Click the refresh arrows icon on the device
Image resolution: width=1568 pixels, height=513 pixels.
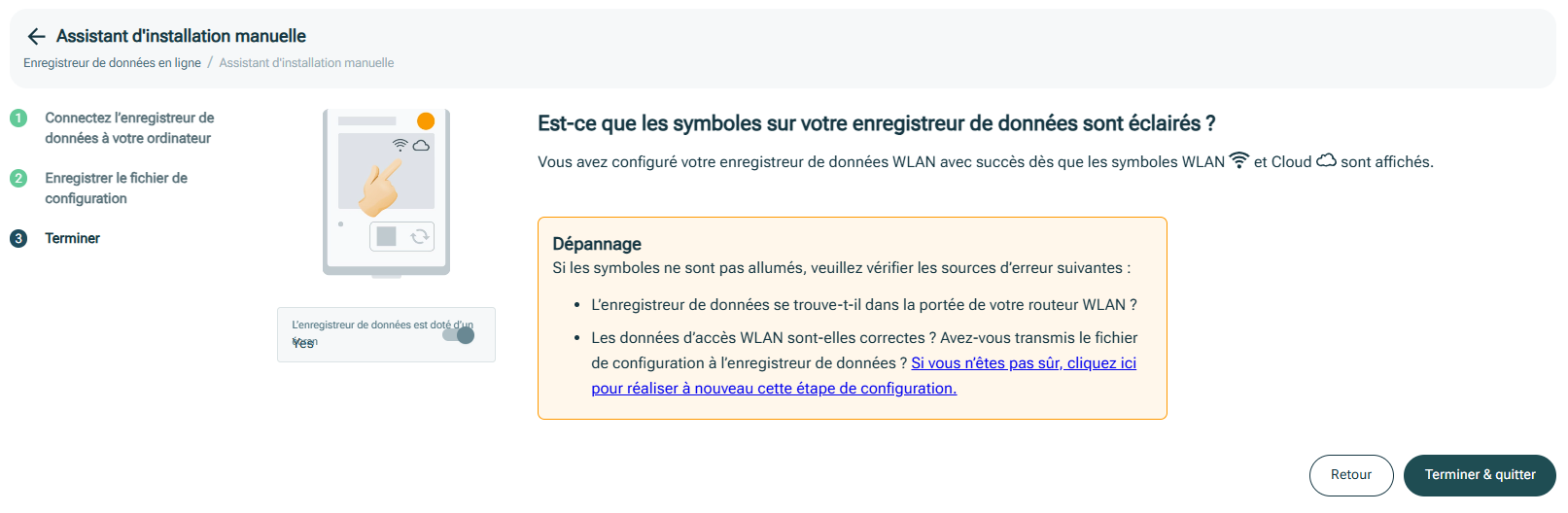[x=420, y=236]
